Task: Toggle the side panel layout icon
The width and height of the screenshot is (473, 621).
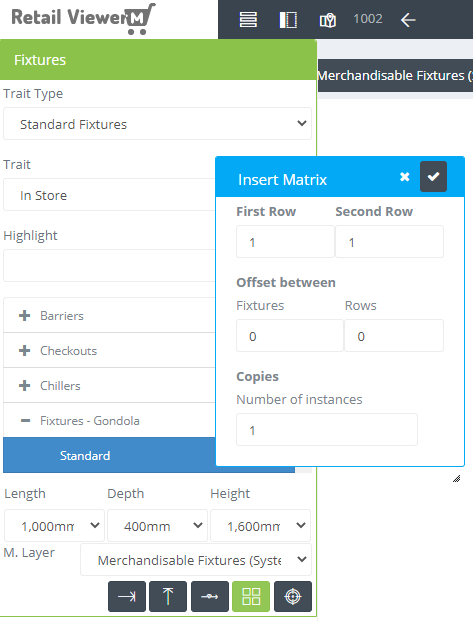Action: 288,19
